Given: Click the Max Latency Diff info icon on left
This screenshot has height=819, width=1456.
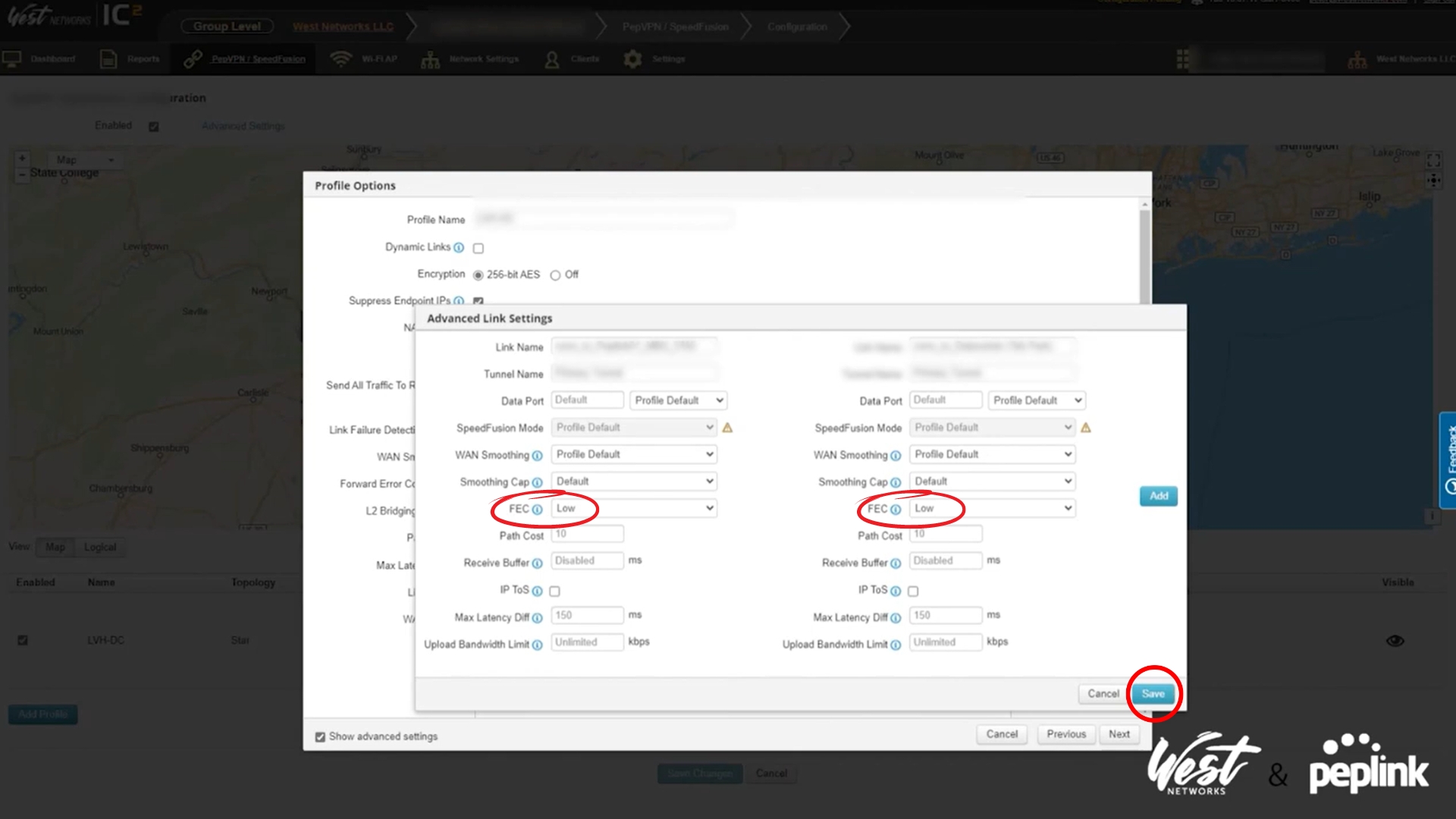Looking at the screenshot, I should click(x=537, y=618).
